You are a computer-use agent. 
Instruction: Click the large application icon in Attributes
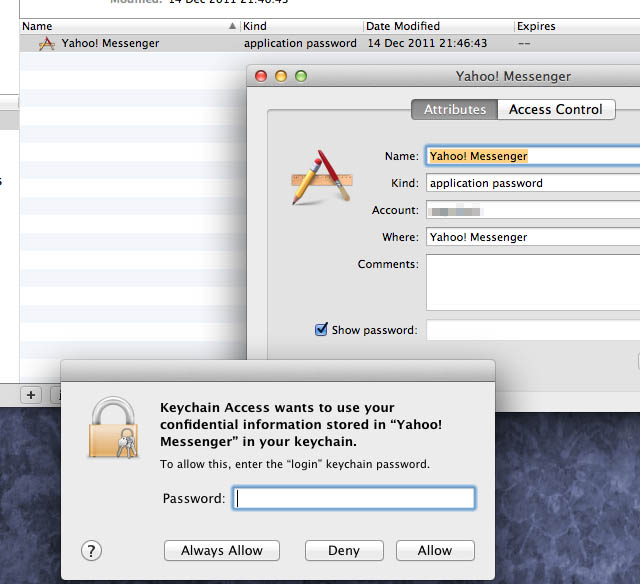[322, 178]
